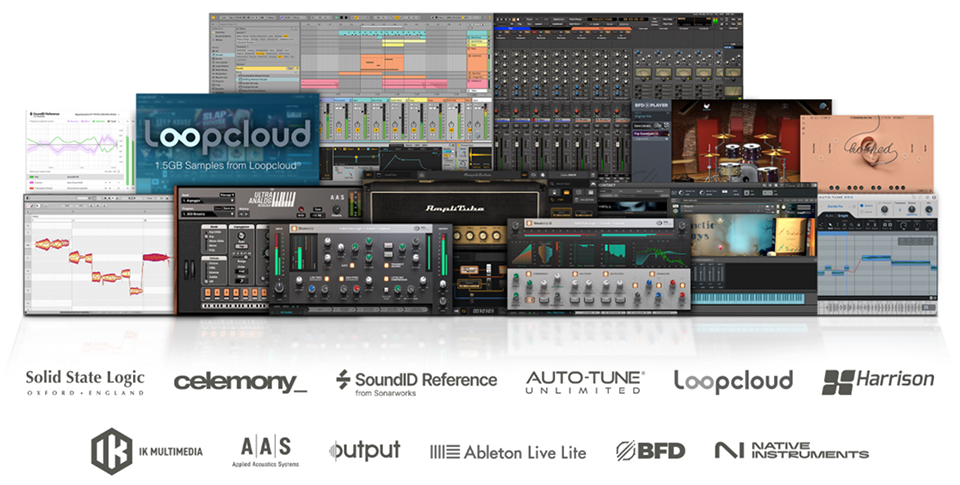The width and height of the screenshot is (960, 485).
Task: Click the Ableton Live Lite logo
Action: click(508, 453)
